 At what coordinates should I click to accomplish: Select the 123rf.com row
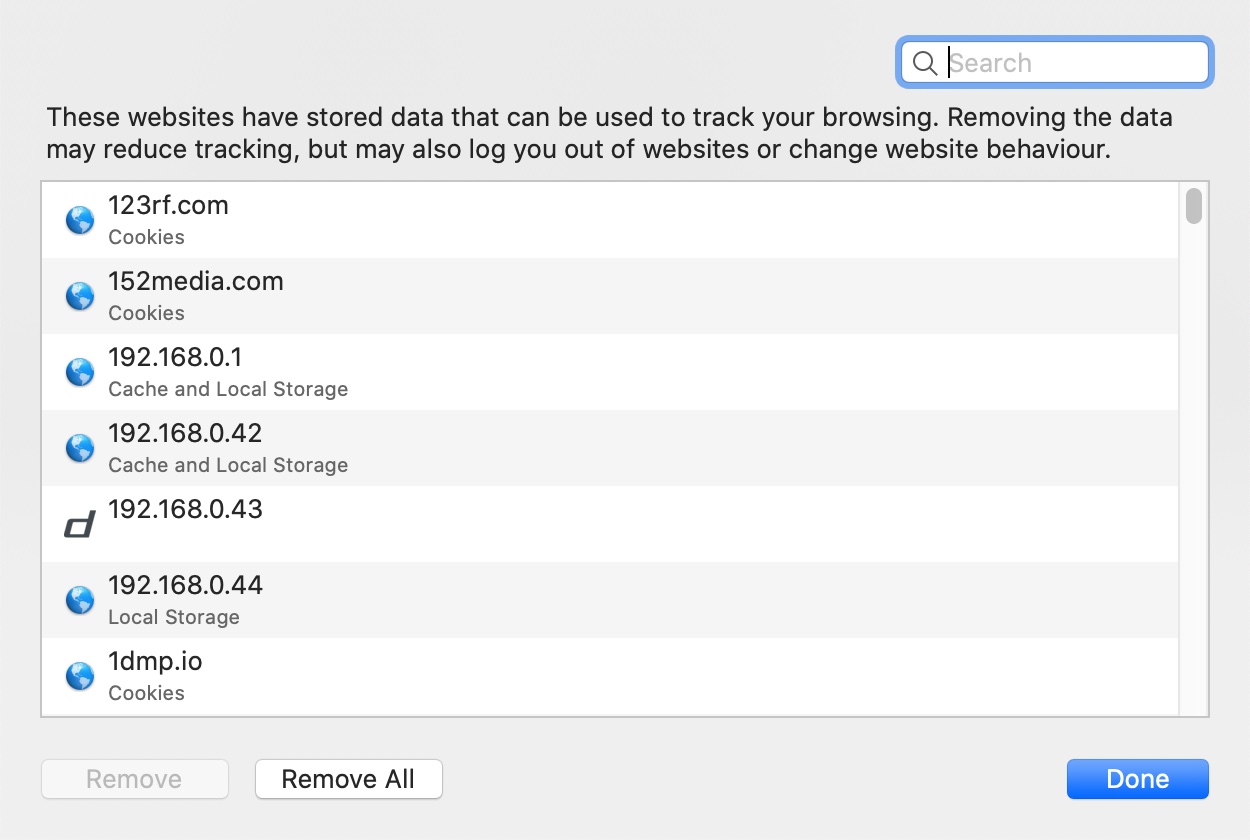pos(610,220)
